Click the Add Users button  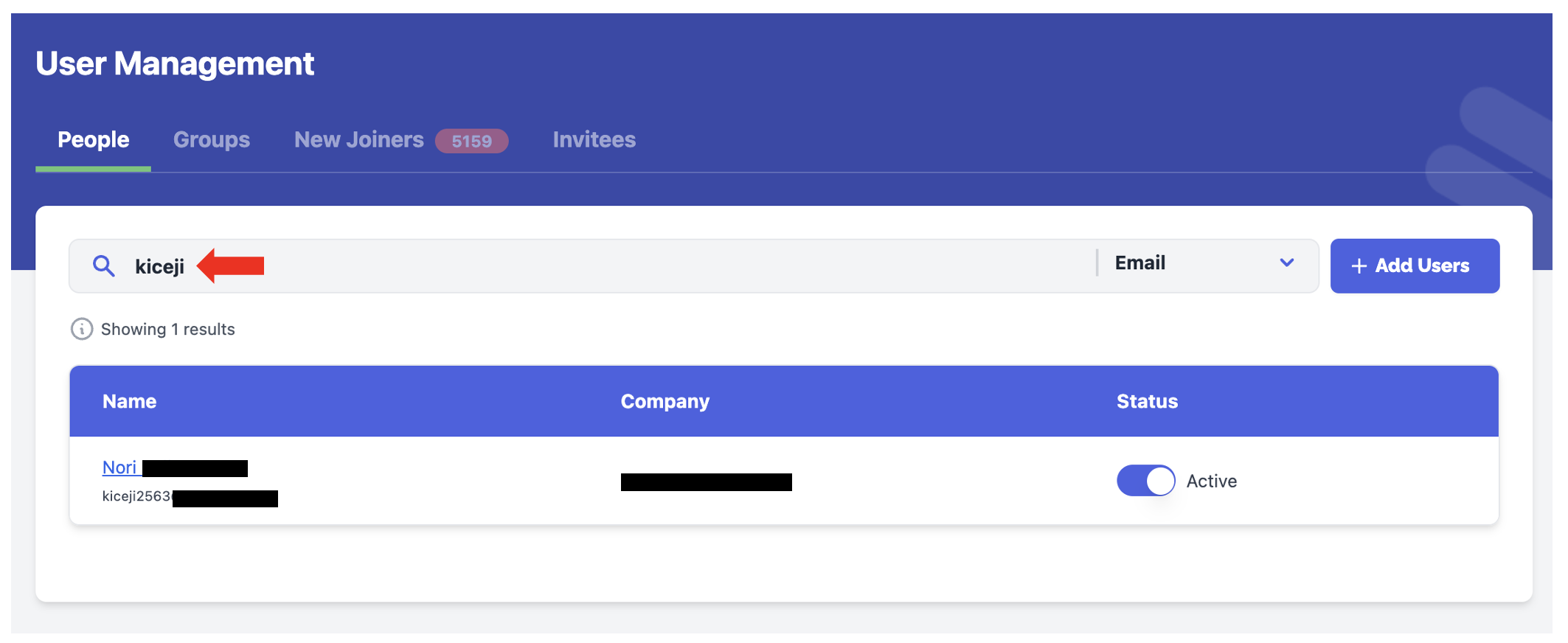[x=1415, y=265]
